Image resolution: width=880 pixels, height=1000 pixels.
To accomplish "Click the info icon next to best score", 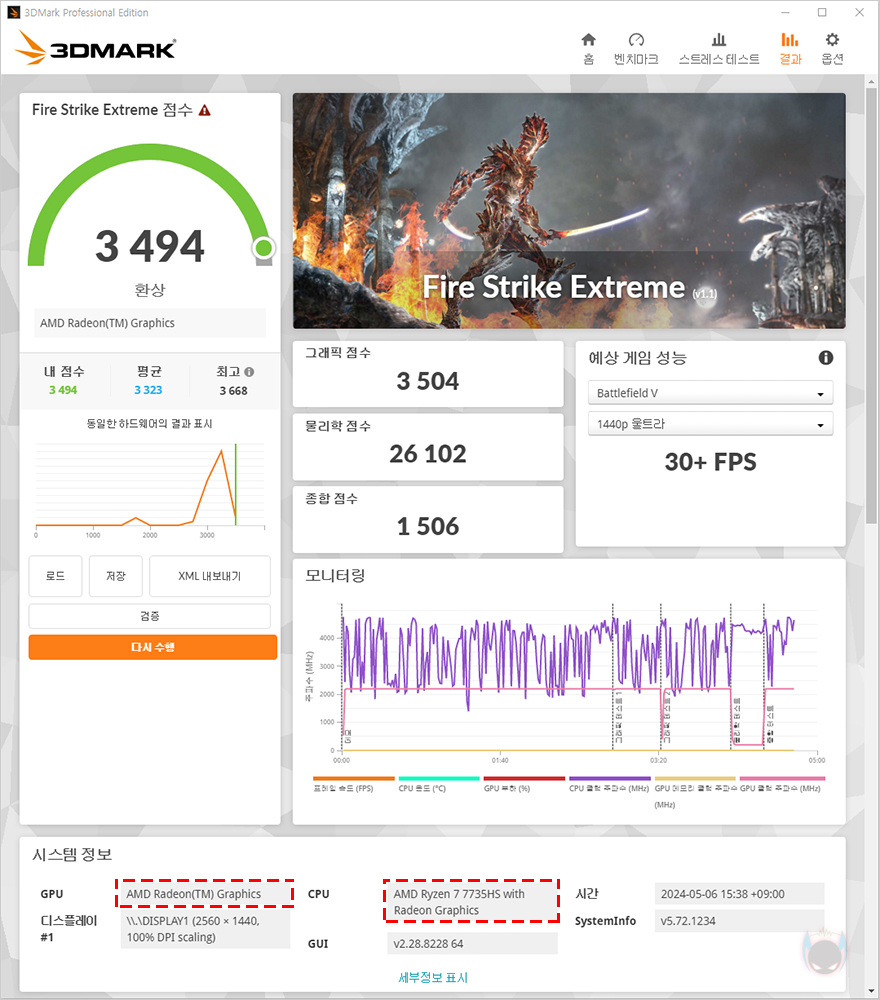I will click(249, 371).
